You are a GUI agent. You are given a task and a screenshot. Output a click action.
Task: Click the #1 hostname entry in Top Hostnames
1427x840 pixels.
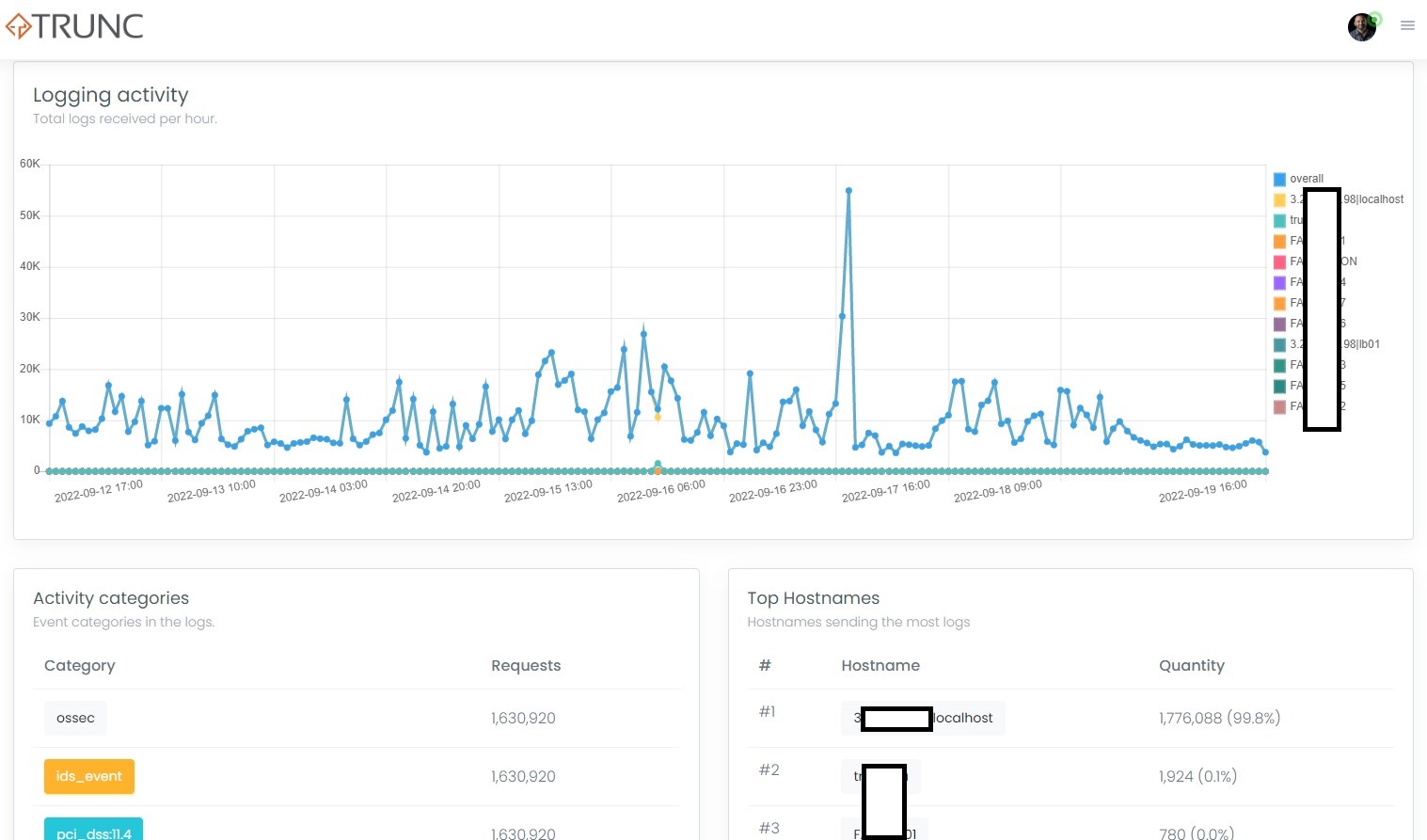[923, 718]
